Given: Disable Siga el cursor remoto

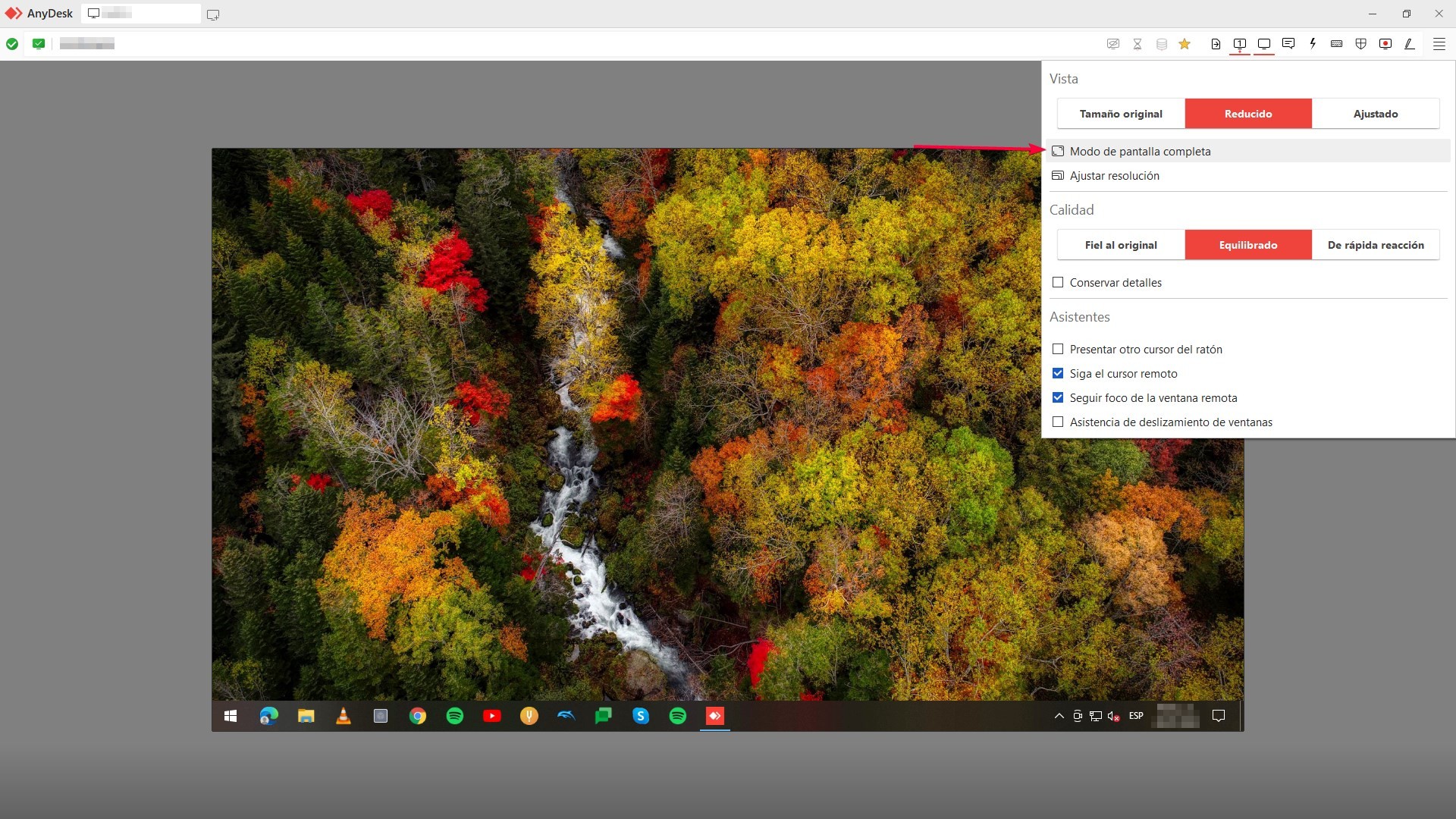Looking at the screenshot, I should [1059, 373].
